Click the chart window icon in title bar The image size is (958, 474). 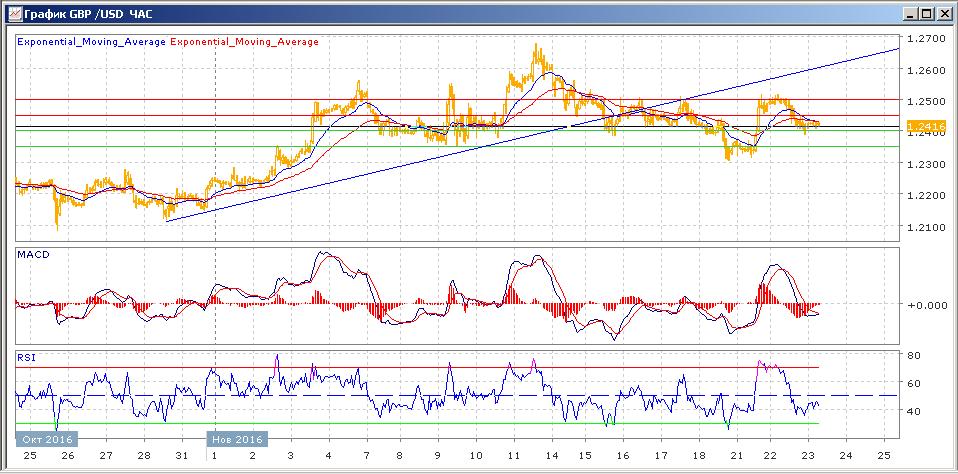(13, 13)
